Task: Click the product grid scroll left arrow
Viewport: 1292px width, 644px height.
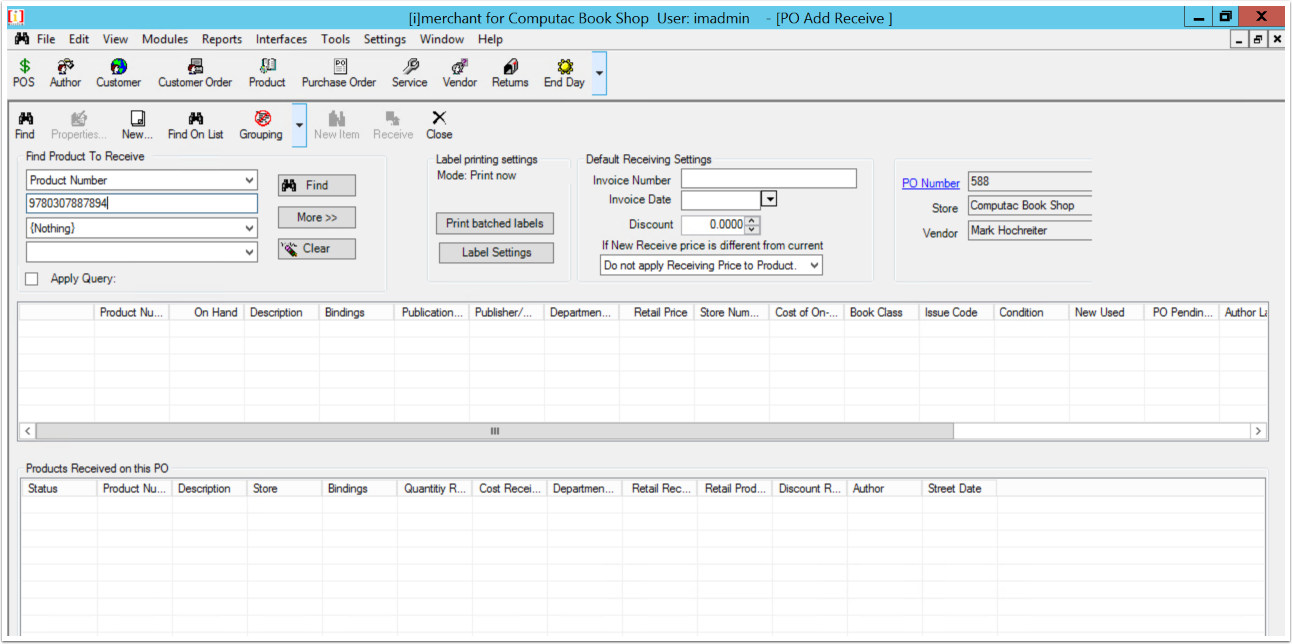Action: pyautogui.click(x=28, y=431)
